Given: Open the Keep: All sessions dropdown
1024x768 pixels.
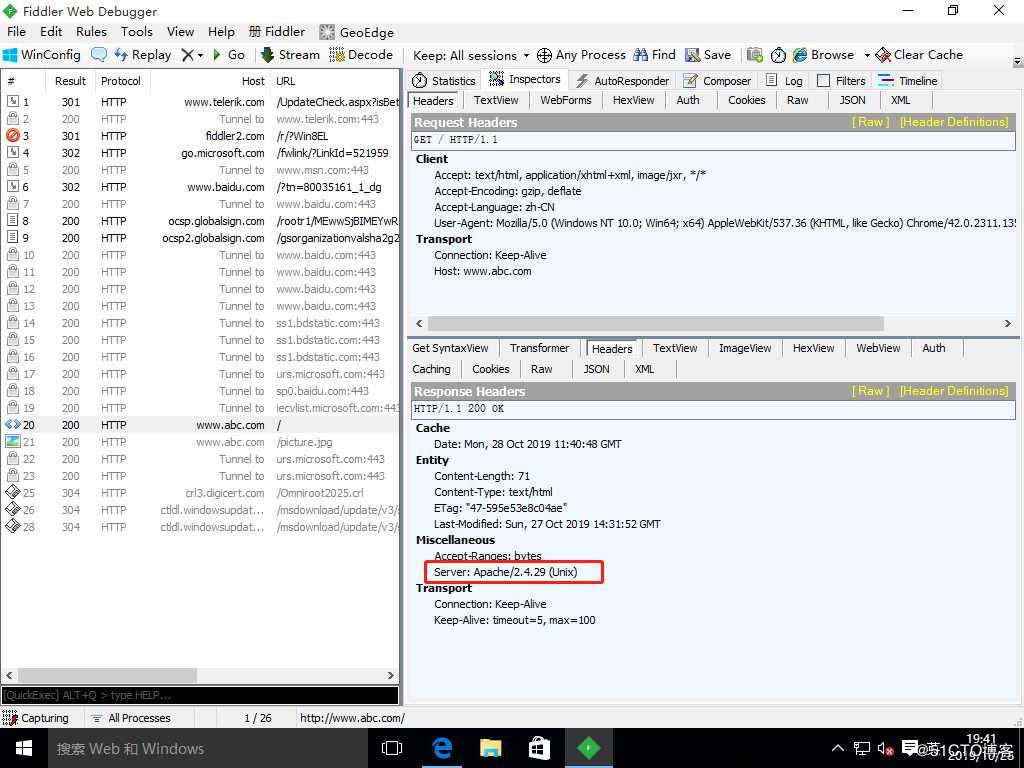Looking at the screenshot, I should point(471,56).
